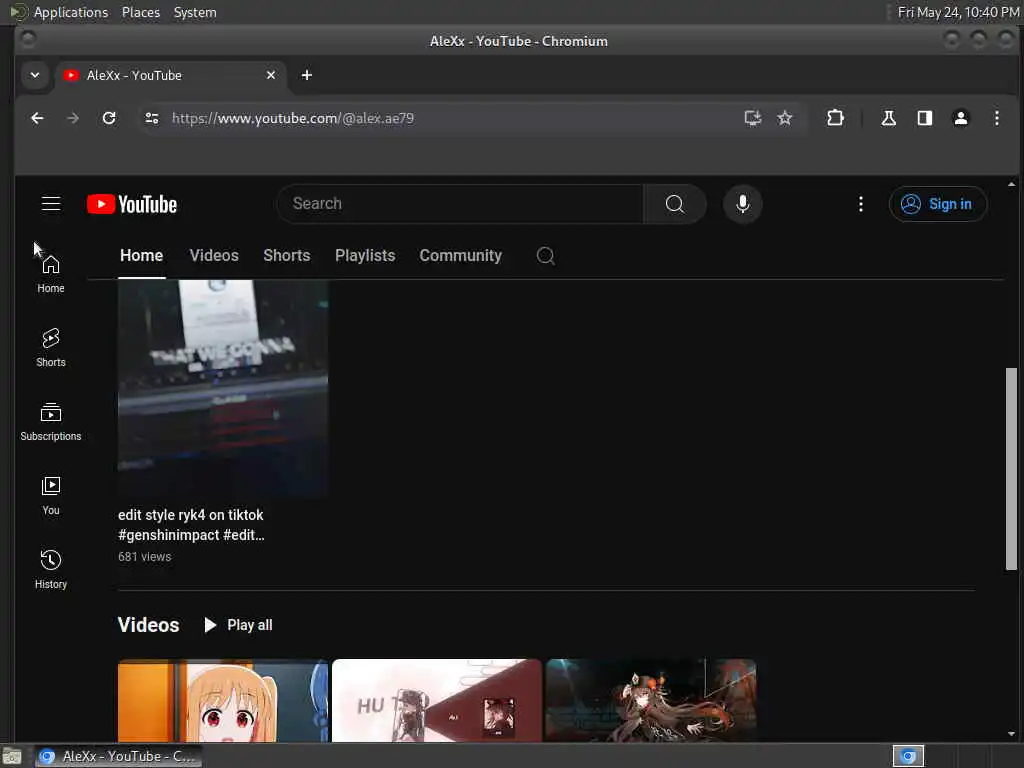This screenshot has height=768, width=1024.
Task: Open sidebar History
Action: pos(51,570)
